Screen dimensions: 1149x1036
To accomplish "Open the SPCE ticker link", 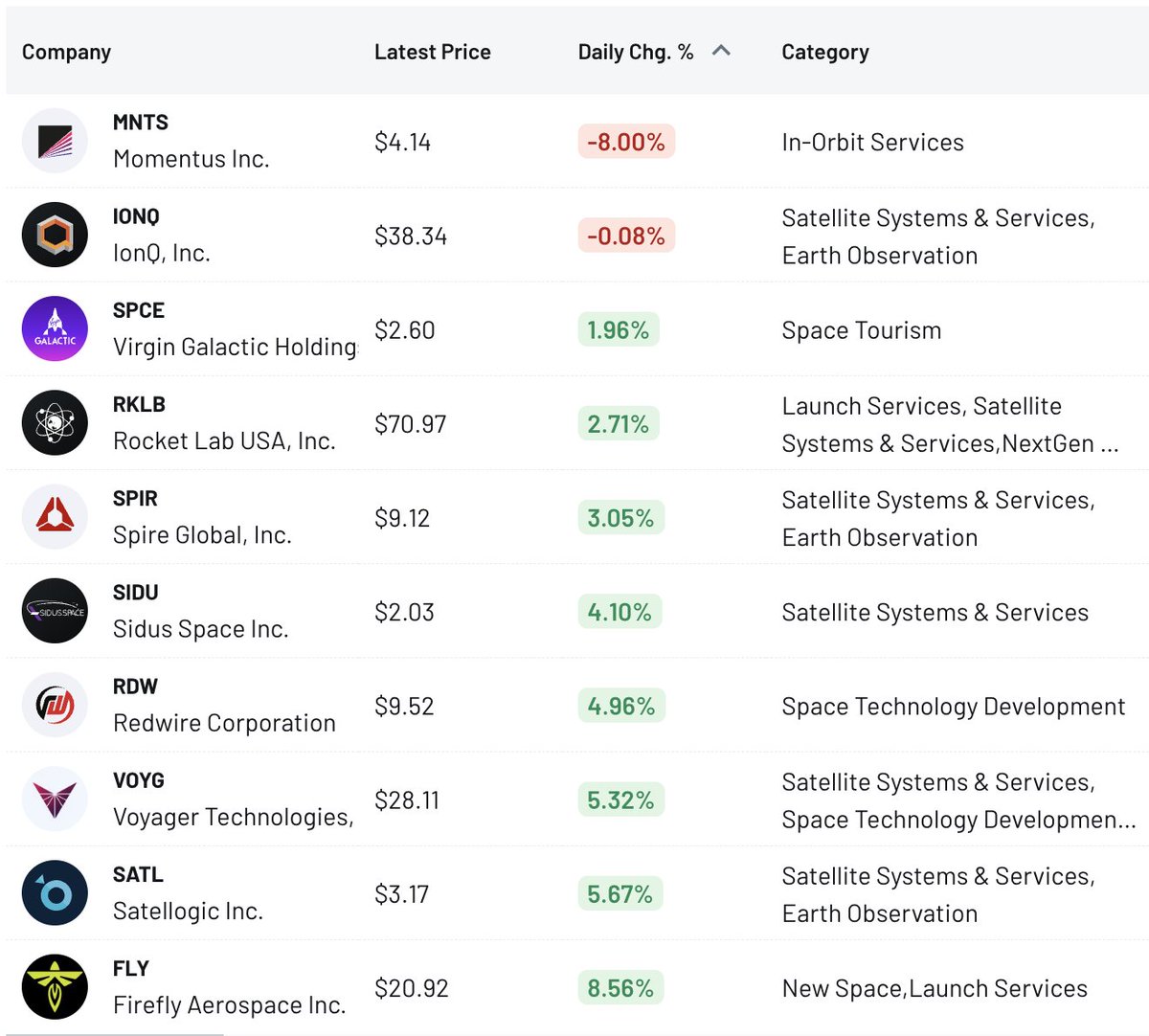I will point(139,310).
